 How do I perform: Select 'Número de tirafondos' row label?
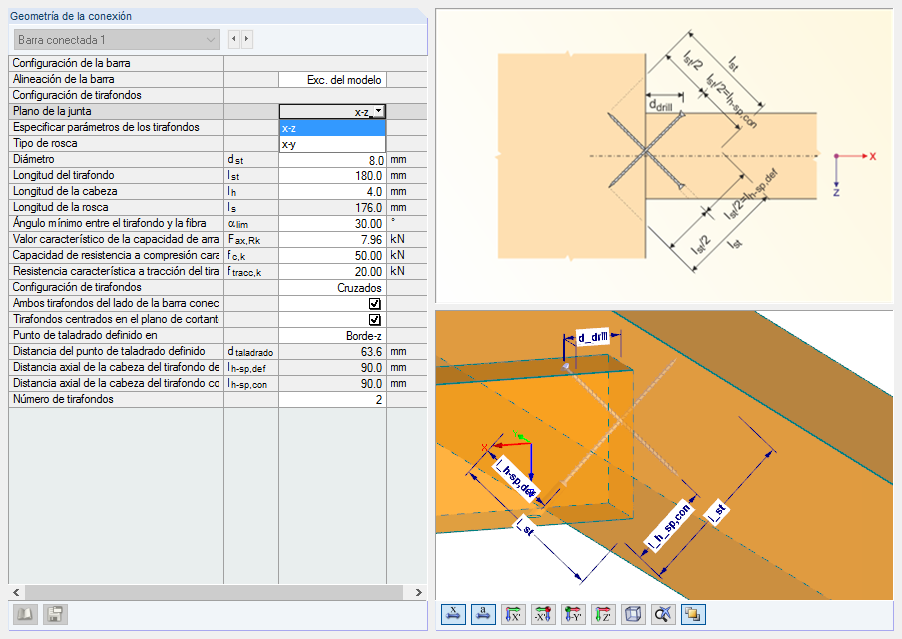click(x=63, y=399)
